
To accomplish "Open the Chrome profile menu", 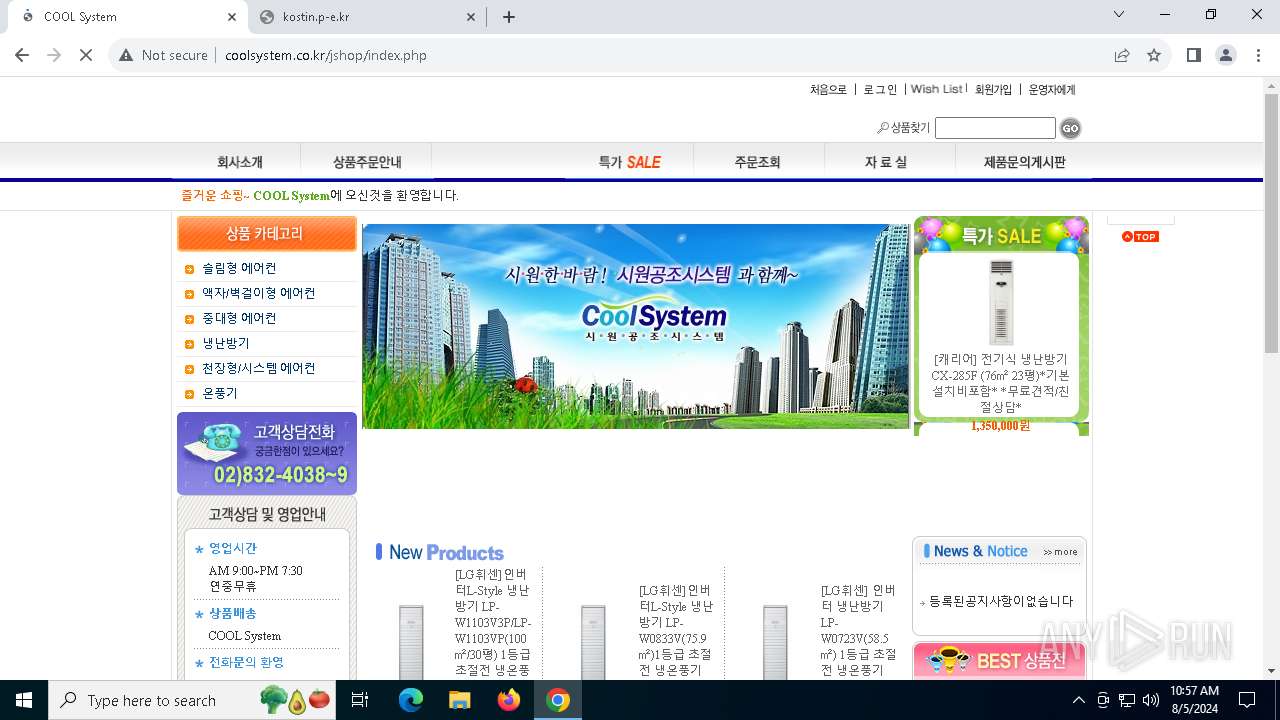I will tap(1226, 55).
